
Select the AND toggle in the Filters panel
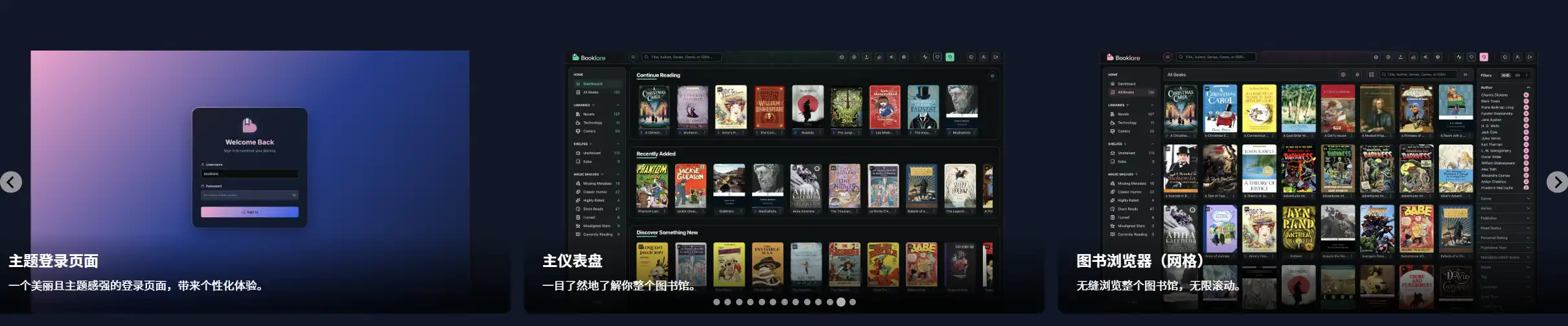(x=1505, y=75)
